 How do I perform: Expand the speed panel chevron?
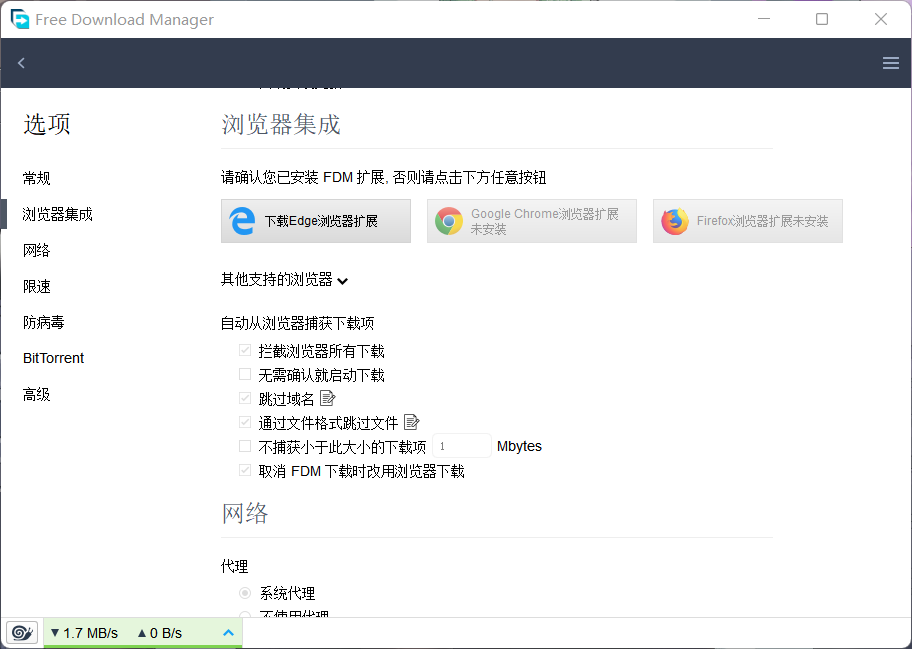coord(229,633)
